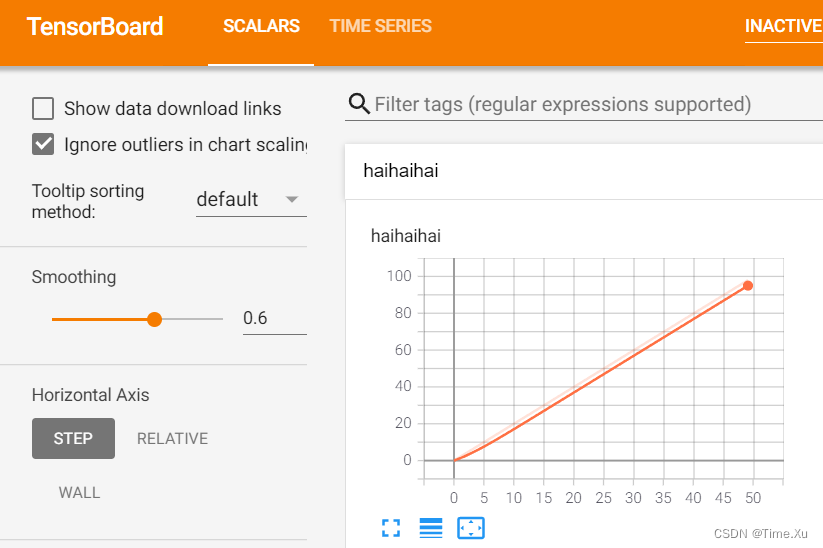Open the INACTIVE dashboards dropdown

pos(783,26)
